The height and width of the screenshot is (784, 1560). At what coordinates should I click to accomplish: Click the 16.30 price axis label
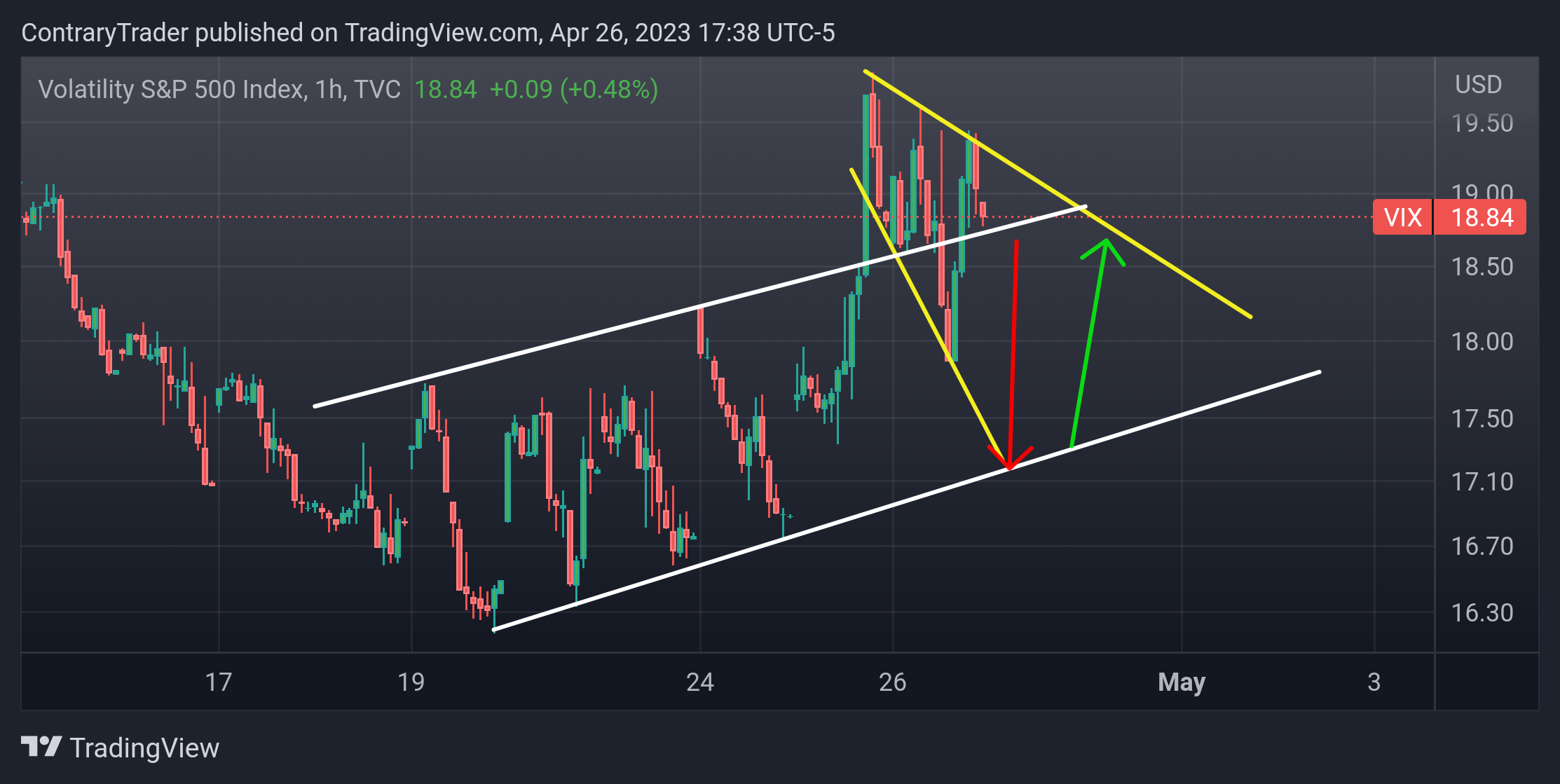1482,613
